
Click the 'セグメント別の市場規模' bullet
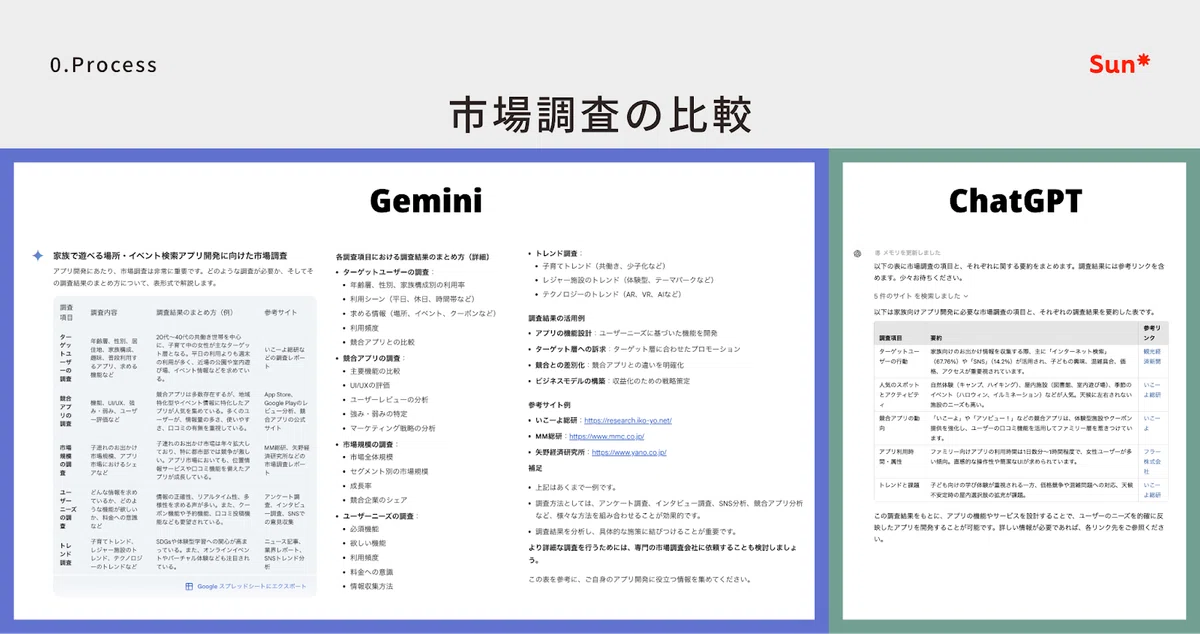(x=391, y=471)
